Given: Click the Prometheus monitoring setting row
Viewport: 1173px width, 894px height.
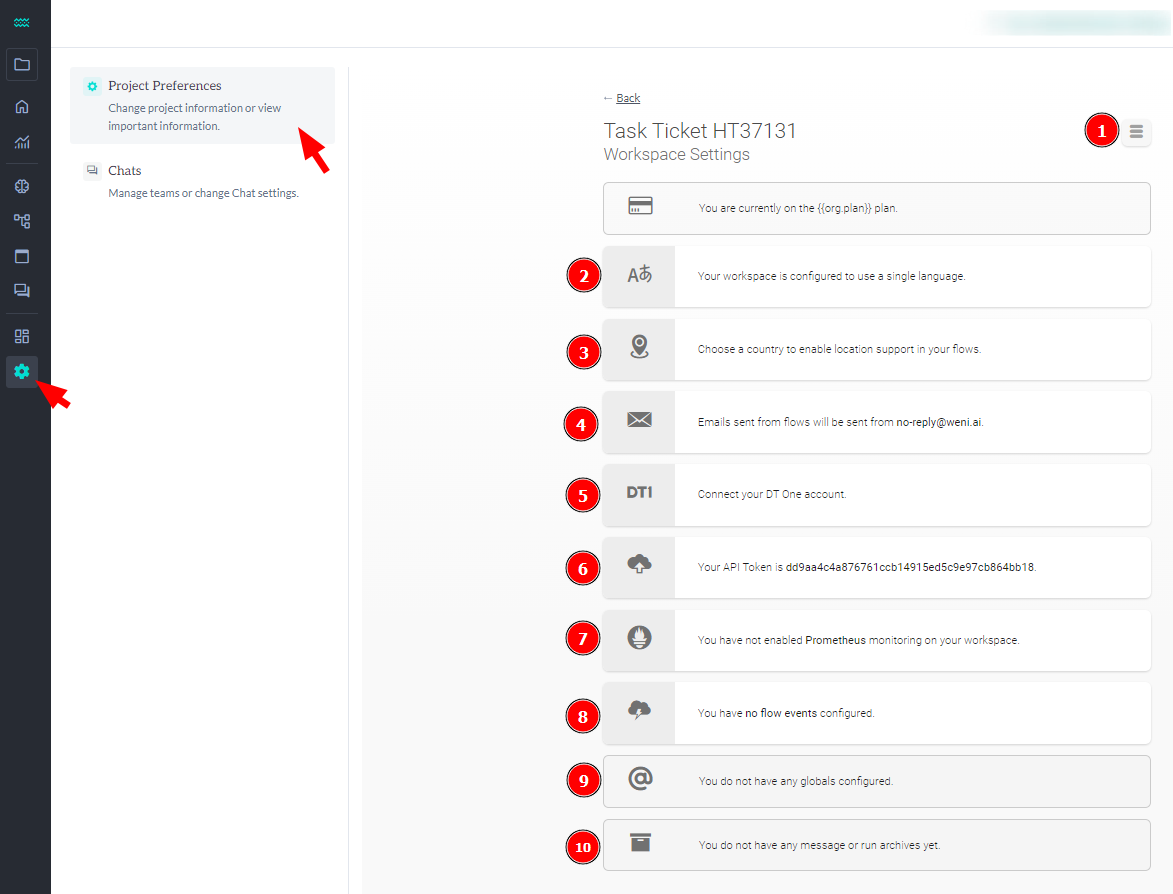Looking at the screenshot, I should (876, 640).
